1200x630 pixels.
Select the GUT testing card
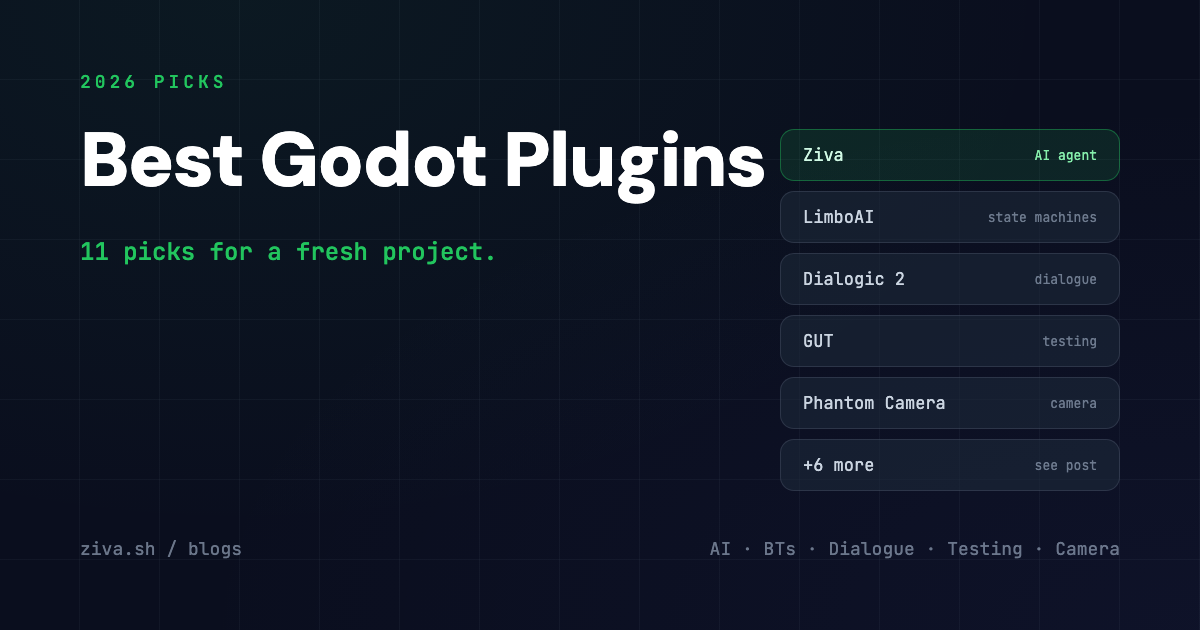coord(949,341)
